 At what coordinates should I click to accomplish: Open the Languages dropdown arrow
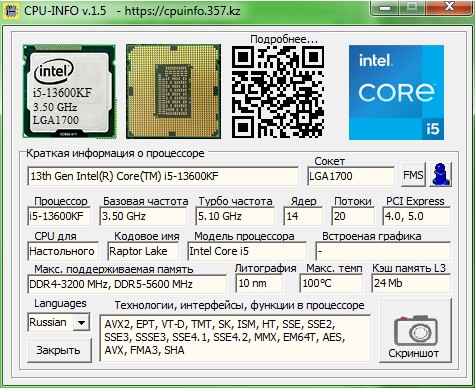tap(81, 322)
